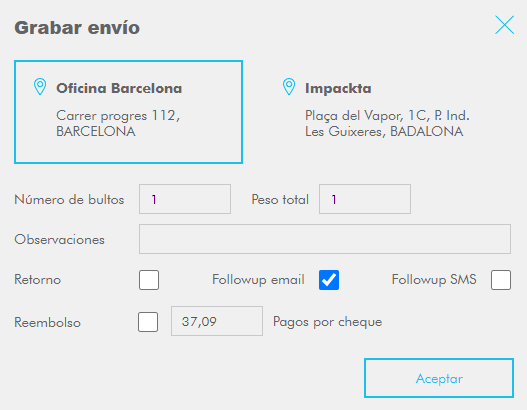Click the Observaciones text field
The height and width of the screenshot is (410, 527).
325,239
